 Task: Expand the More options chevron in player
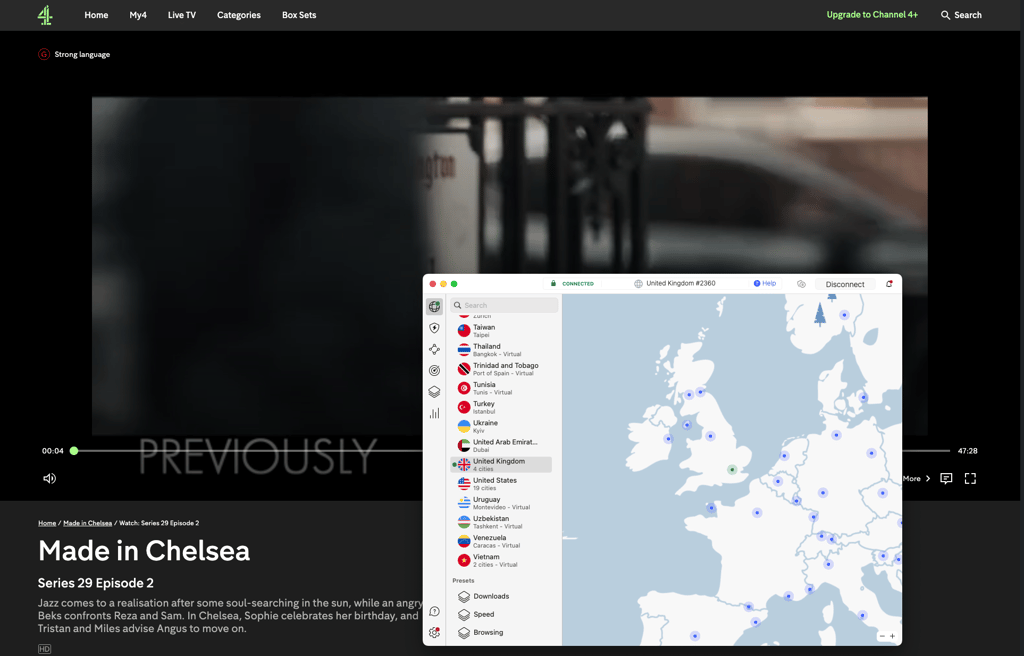pos(927,478)
